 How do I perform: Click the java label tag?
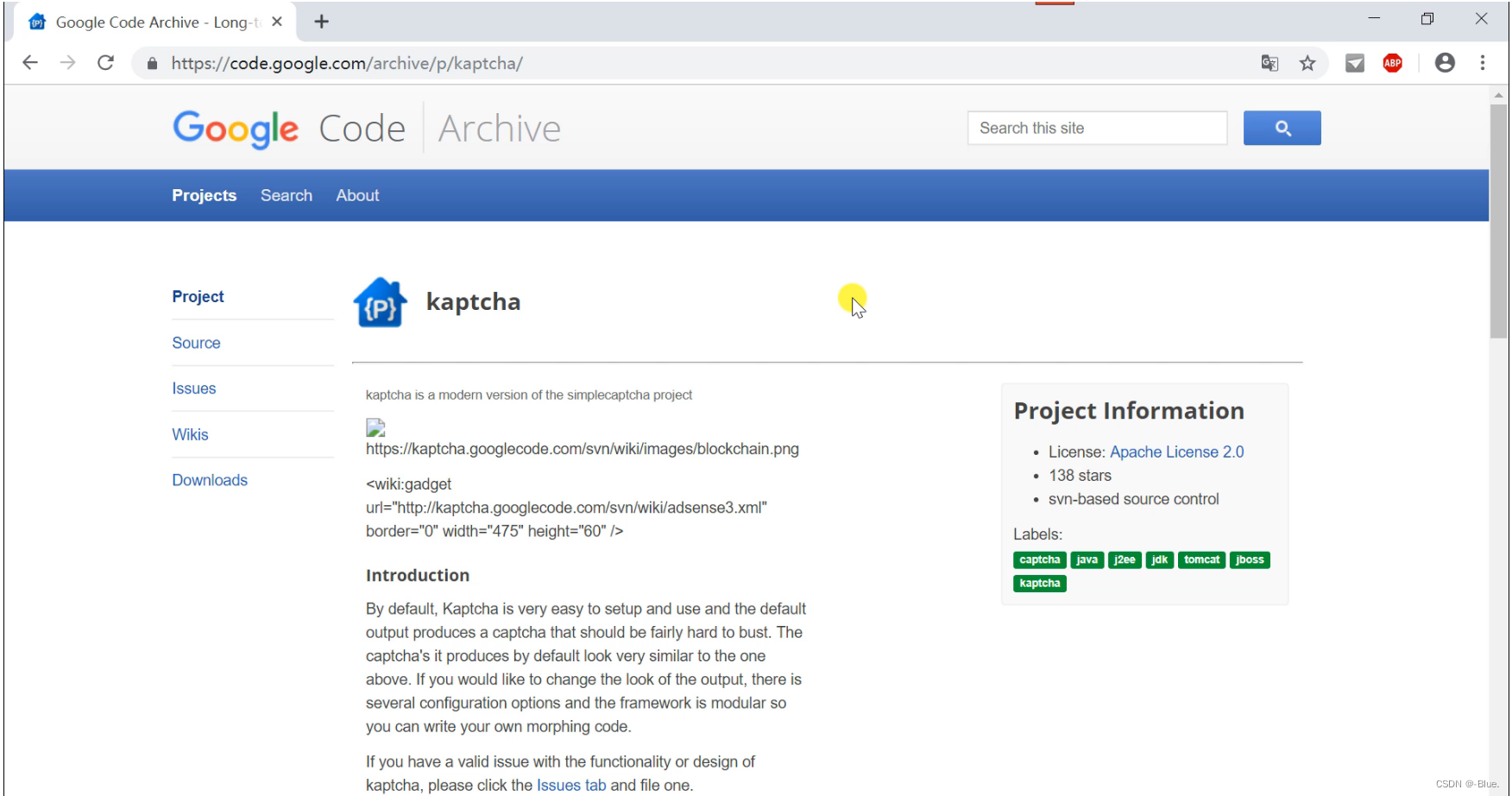[x=1087, y=559]
